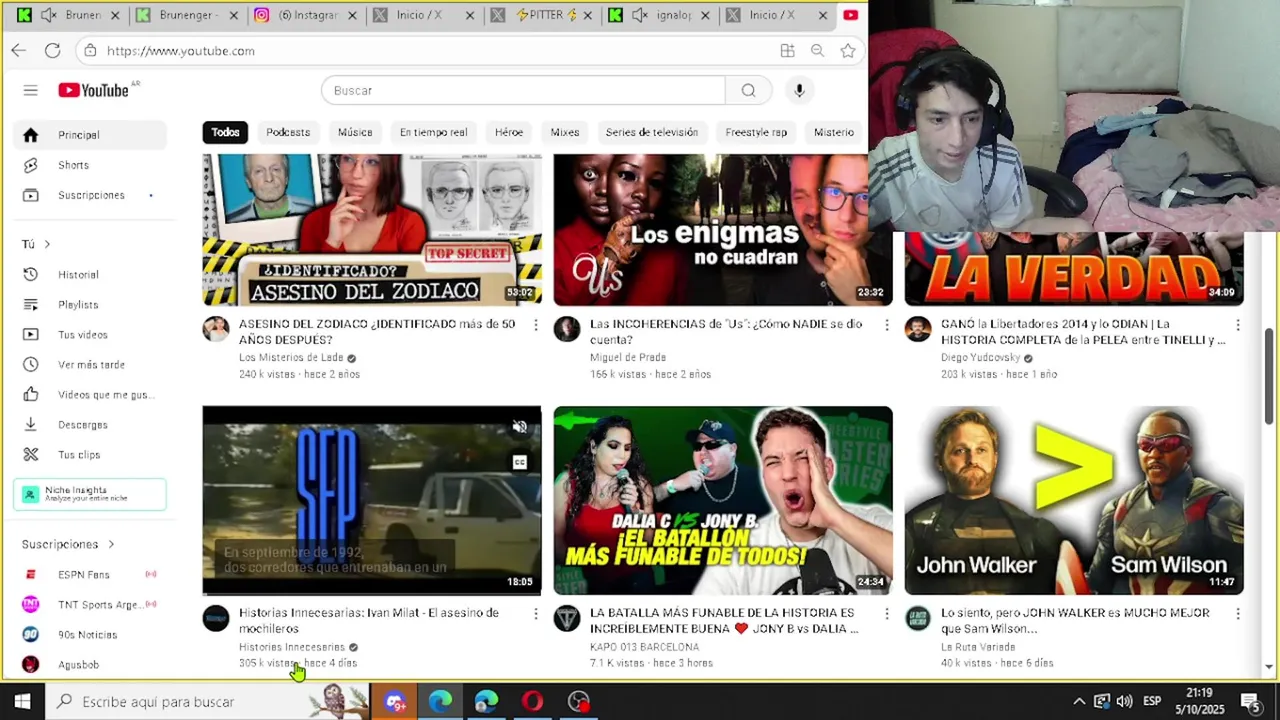Image resolution: width=1280 pixels, height=720 pixels.
Task: Open Videos que me gustan
Action: (x=90, y=394)
